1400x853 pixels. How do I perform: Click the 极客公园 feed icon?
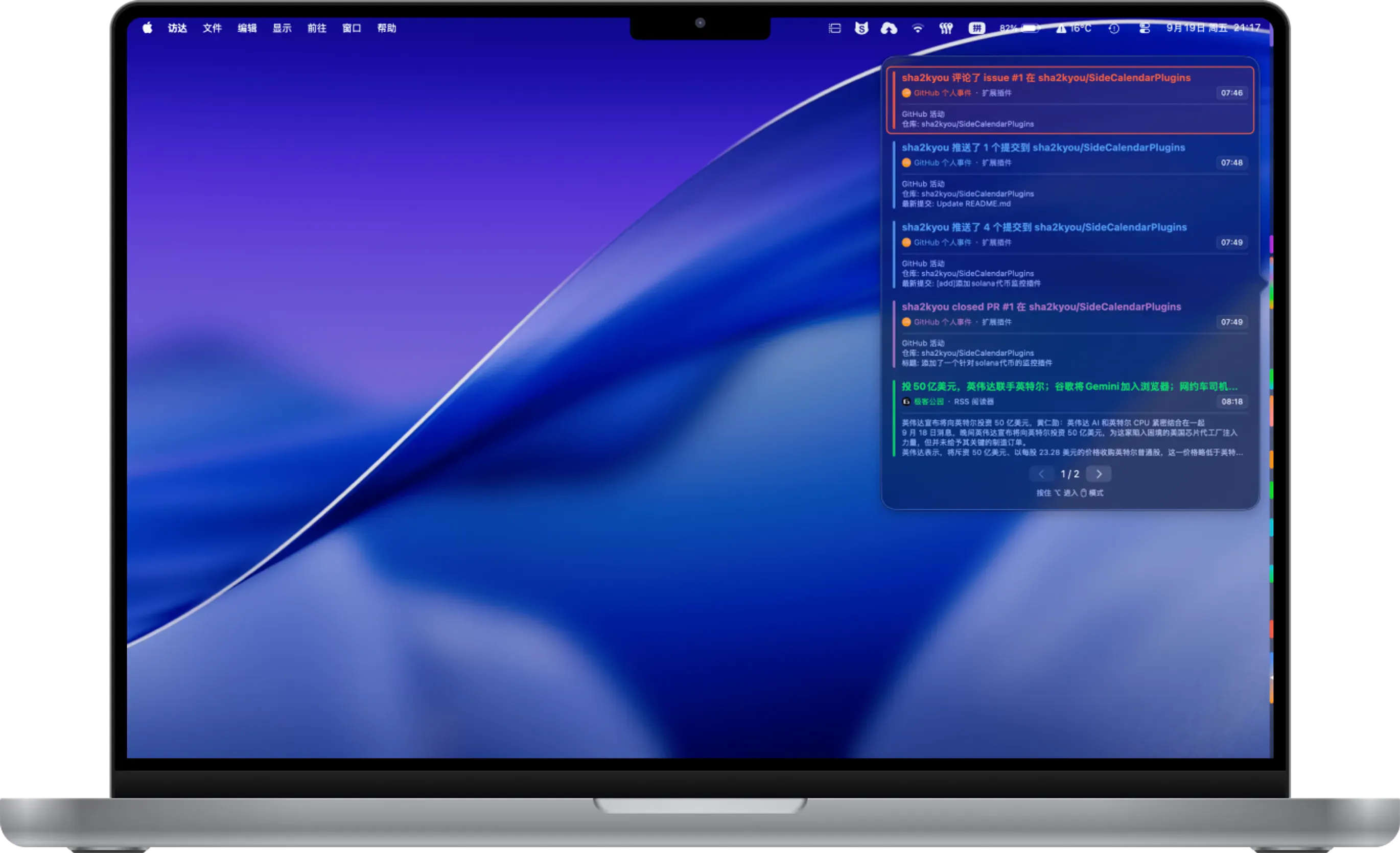point(906,401)
